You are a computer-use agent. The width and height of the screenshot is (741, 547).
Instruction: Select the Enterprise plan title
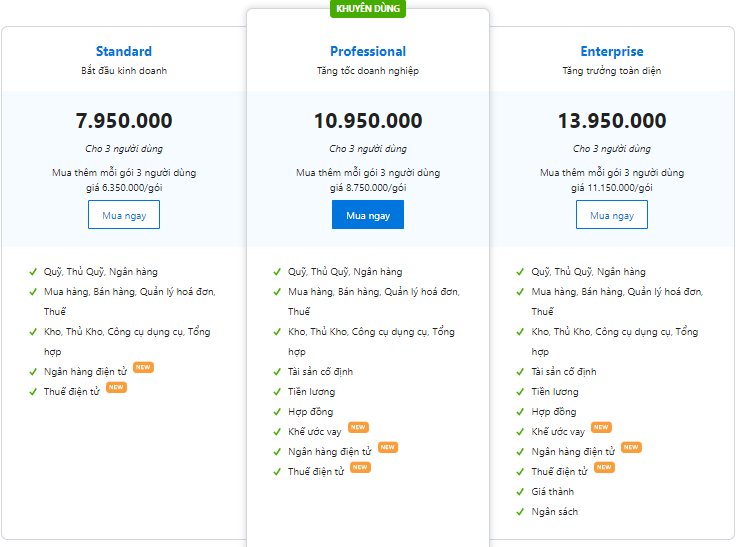click(612, 51)
